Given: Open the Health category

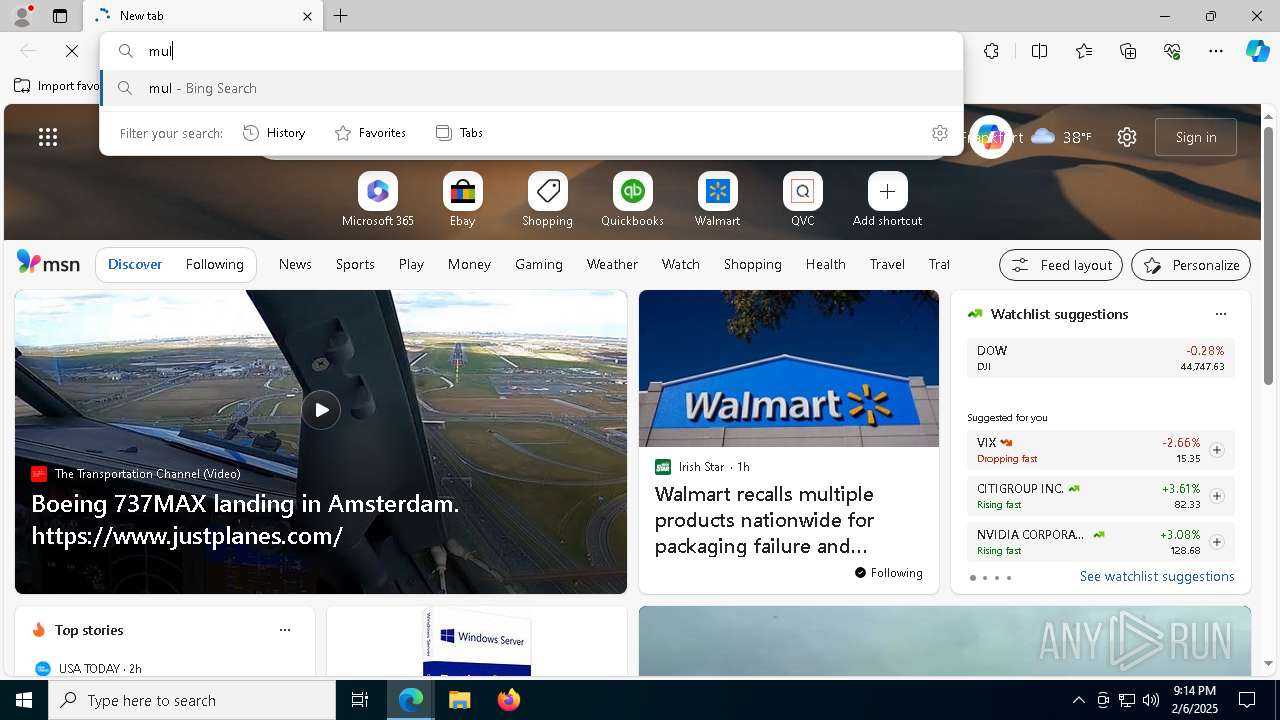Looking at the screenshot, I should pos(825,264).
